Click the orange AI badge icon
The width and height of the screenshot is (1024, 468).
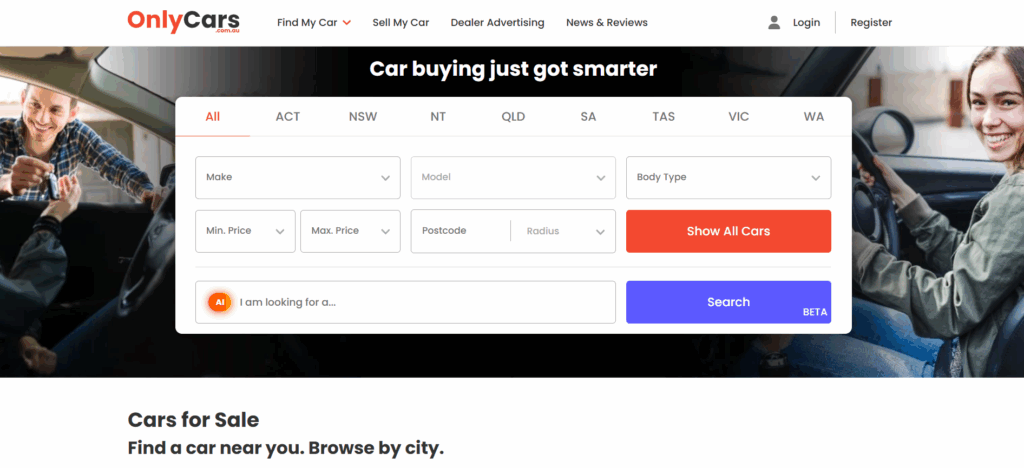(219, 302)
